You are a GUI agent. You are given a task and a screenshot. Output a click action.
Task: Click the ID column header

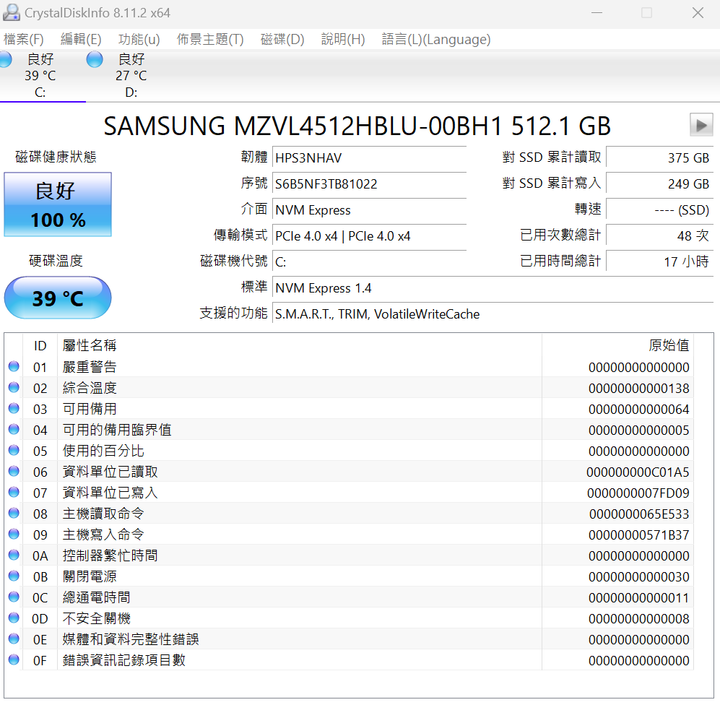tap(40, 345)
